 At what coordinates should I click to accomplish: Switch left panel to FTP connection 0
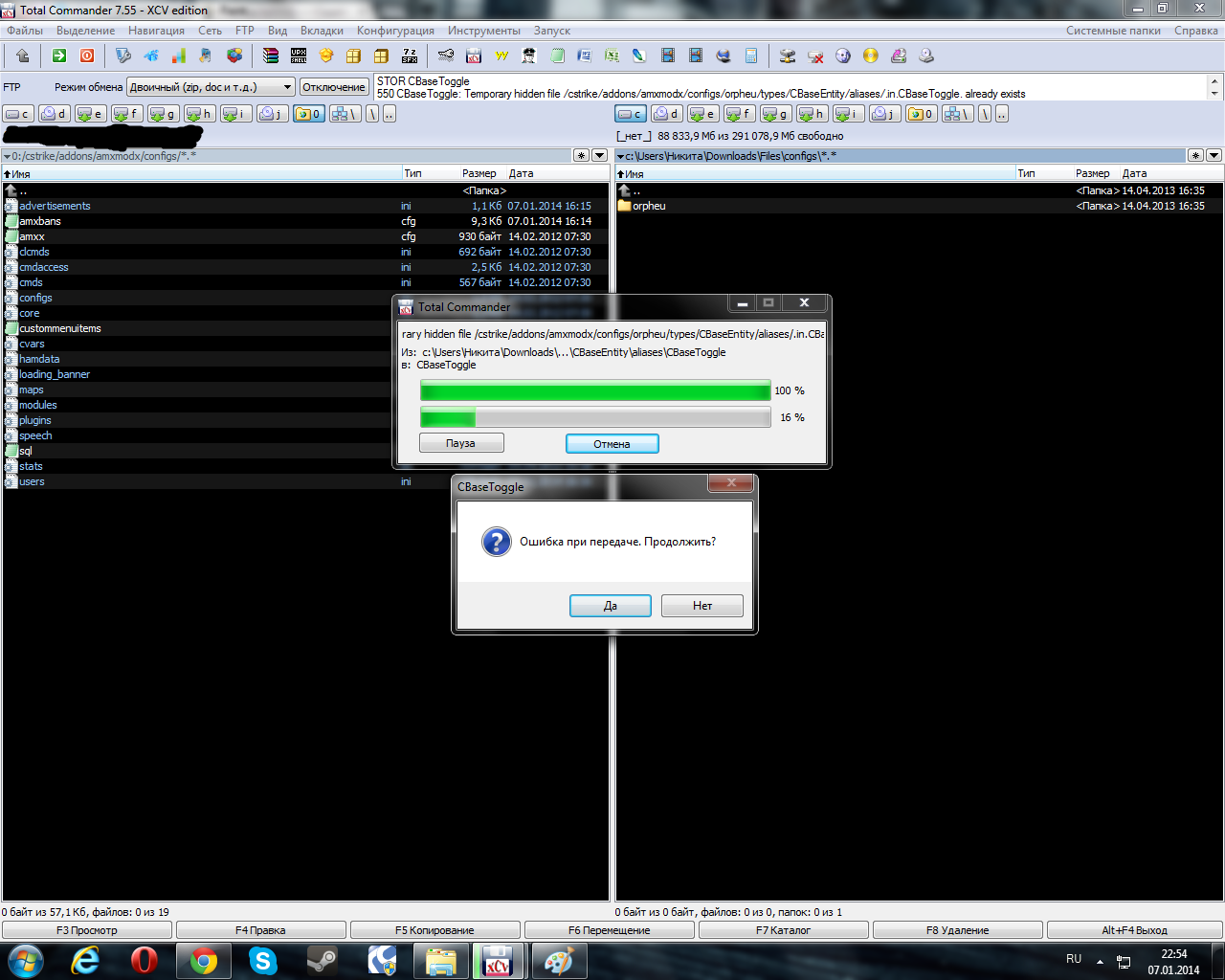click(309, 114)
